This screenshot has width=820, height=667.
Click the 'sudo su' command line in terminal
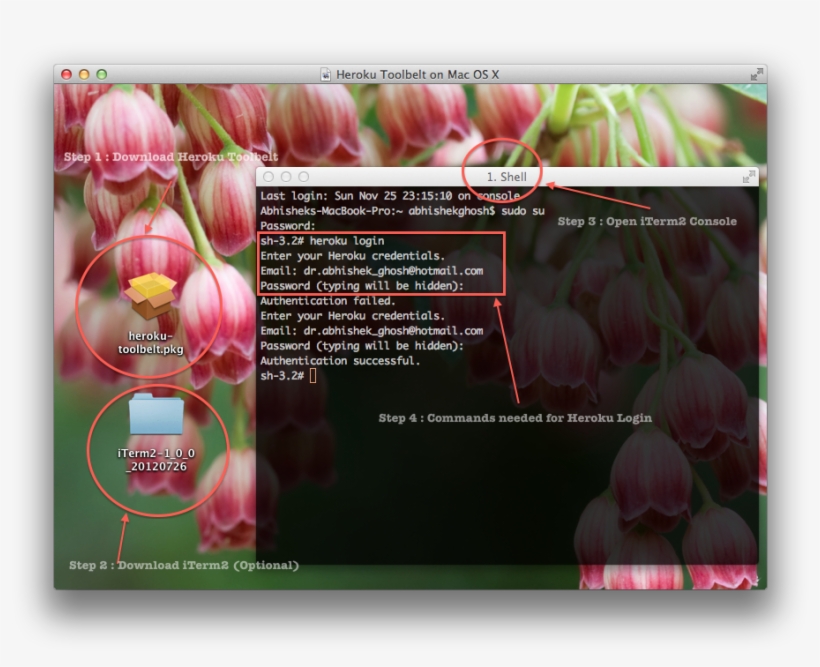(x=403, y=211)
